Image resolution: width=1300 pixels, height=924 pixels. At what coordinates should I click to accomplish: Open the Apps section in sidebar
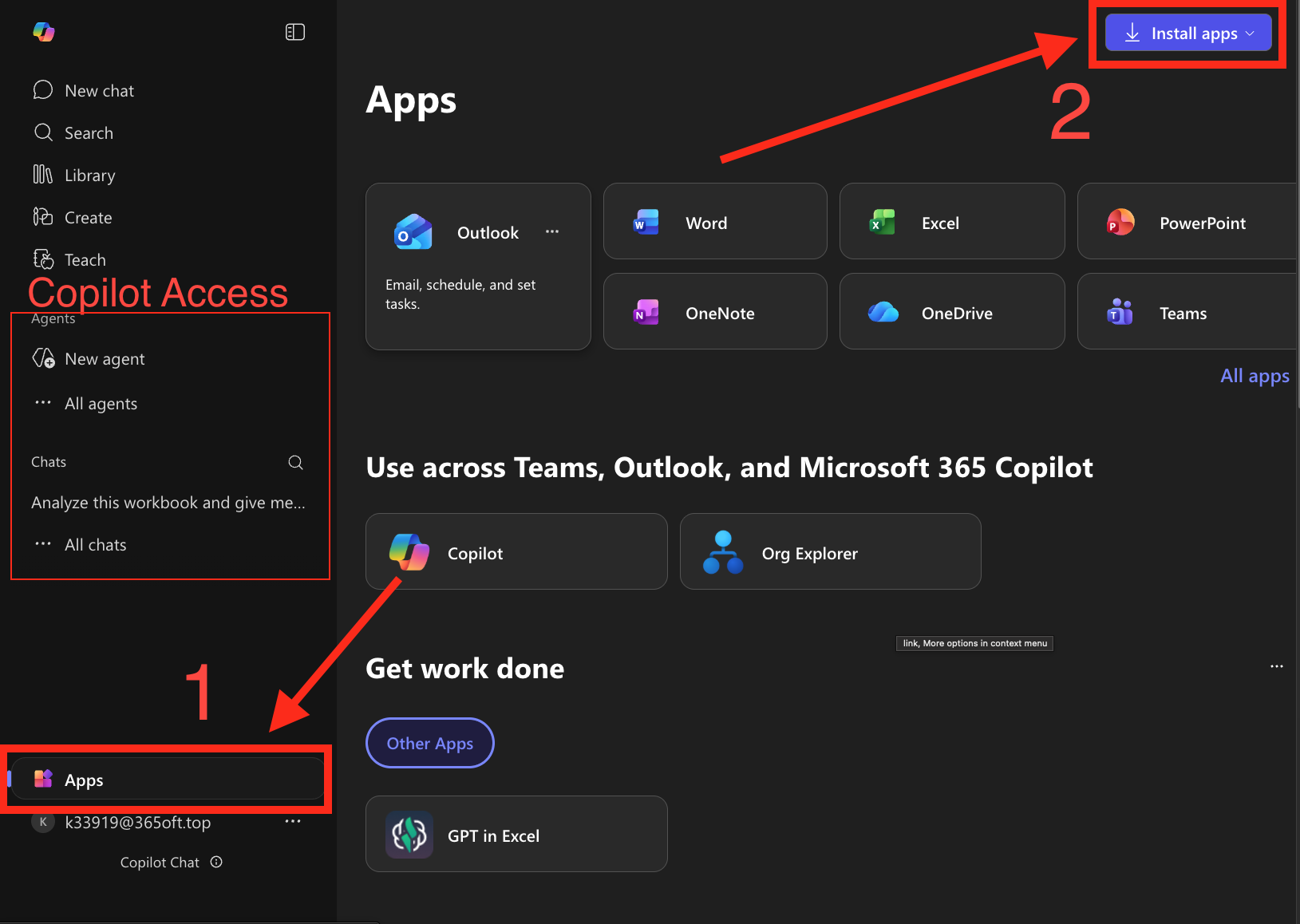pyautogui.click(x=84, y=780)
